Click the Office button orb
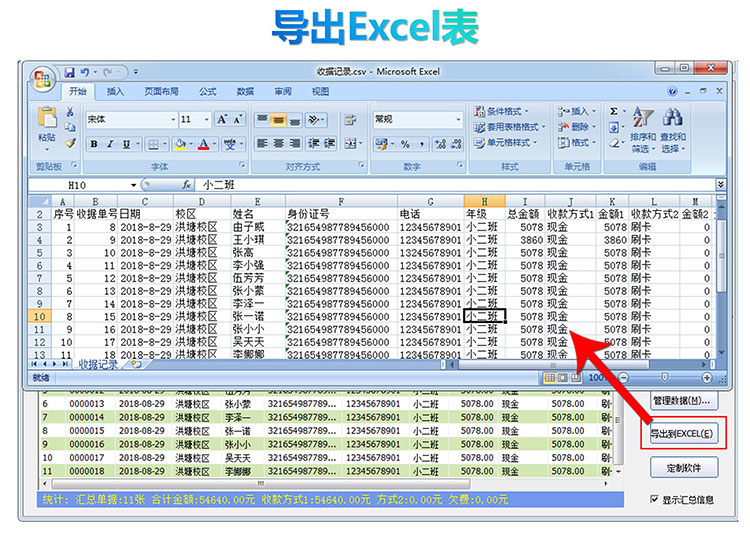Screen dimensions: 750x552 point(42,78)
